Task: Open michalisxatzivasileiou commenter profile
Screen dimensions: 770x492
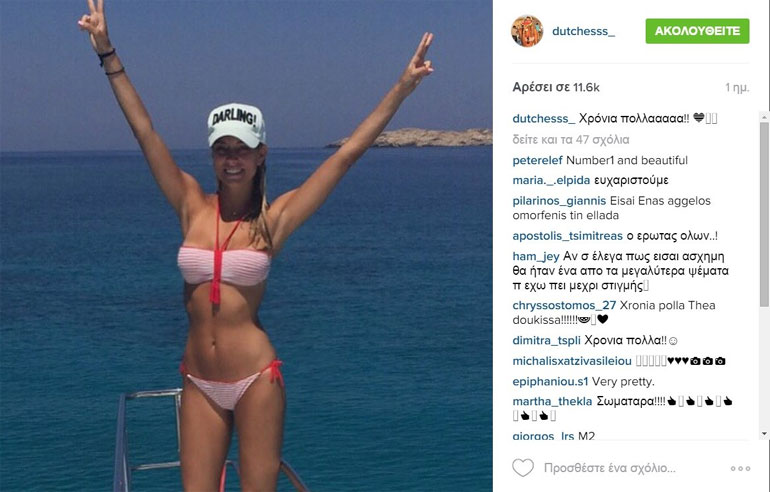Action: click(572, 361)
